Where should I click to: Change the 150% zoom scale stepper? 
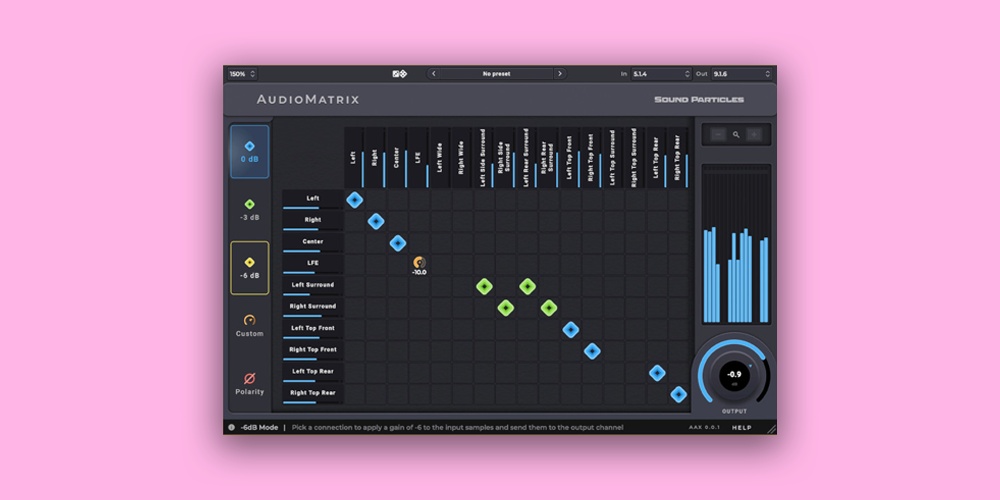click(x=242, y=74)
